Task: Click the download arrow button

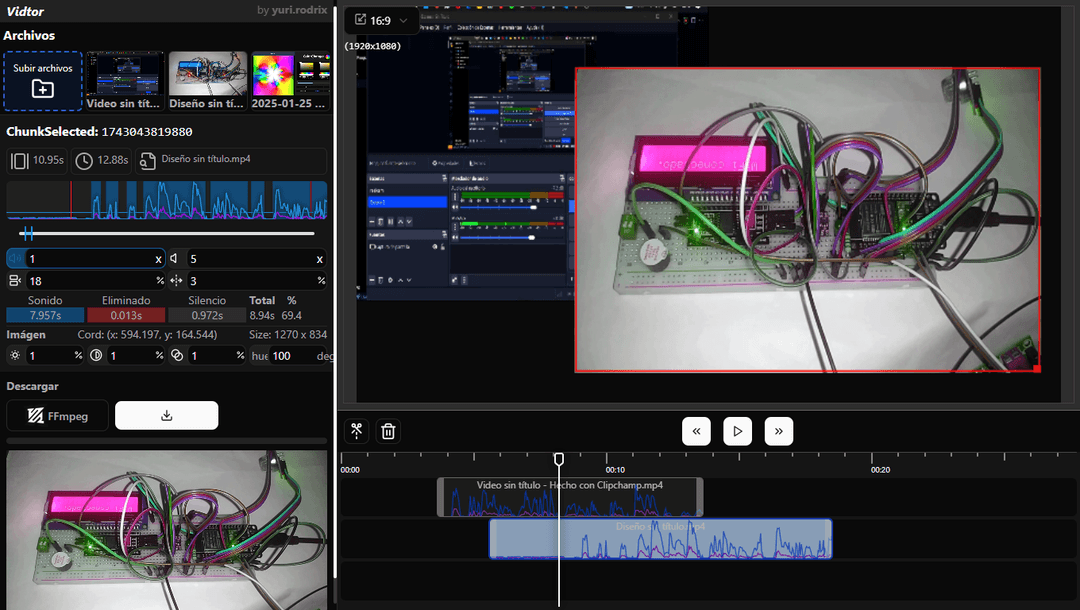Action: (166, 416)
